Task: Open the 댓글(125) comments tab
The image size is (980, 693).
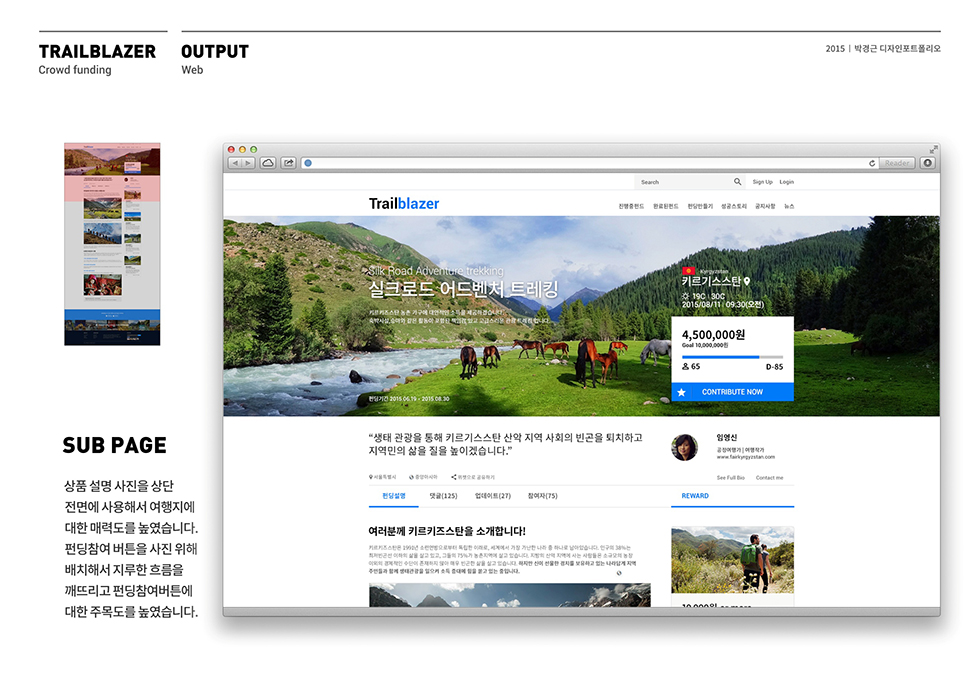Action: pos(443,496)
